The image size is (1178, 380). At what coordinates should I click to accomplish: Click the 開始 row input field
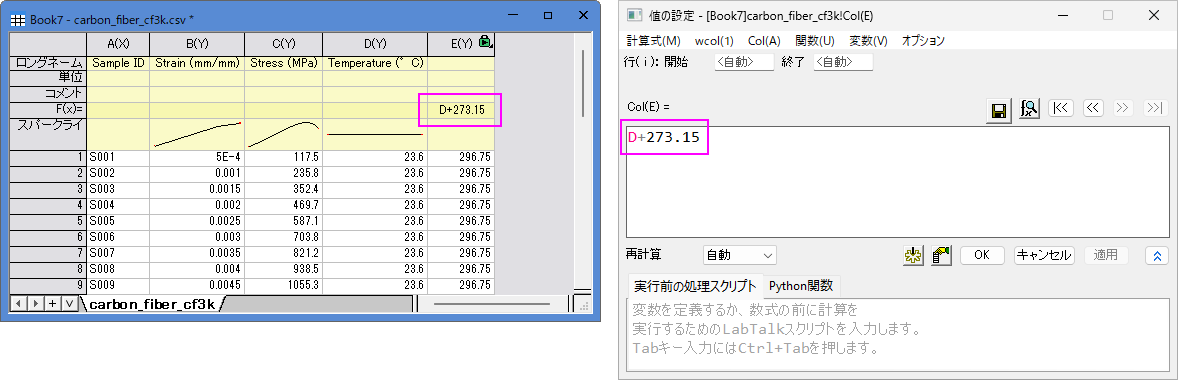pyautogui.click(x=743, y=62)
